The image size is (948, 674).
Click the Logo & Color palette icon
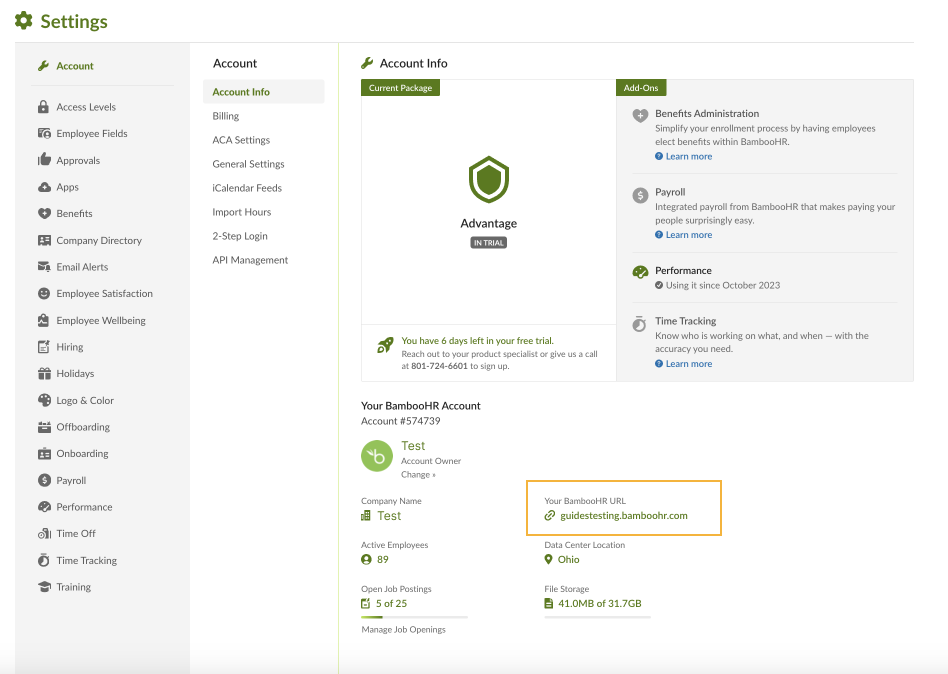pyautogui.click(x=44, y=400)
